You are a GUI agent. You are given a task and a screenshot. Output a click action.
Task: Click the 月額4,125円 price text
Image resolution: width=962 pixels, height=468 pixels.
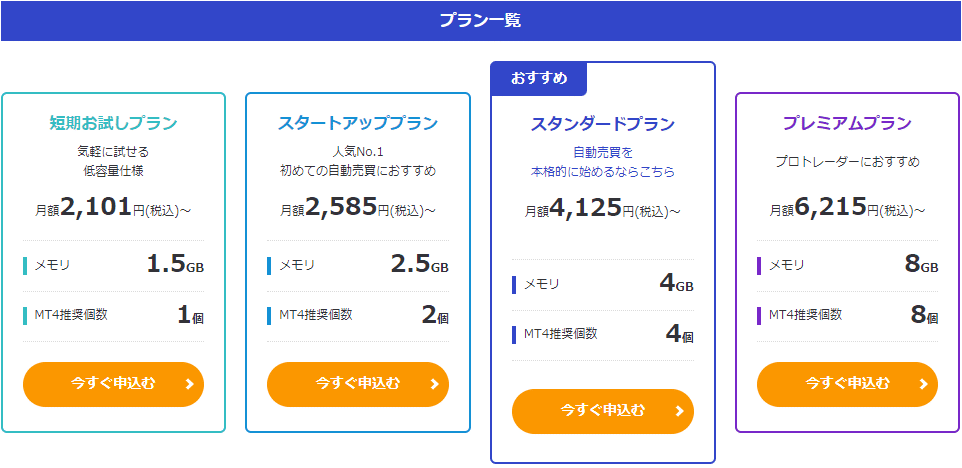pyautogui.click(x=602, y=209)
